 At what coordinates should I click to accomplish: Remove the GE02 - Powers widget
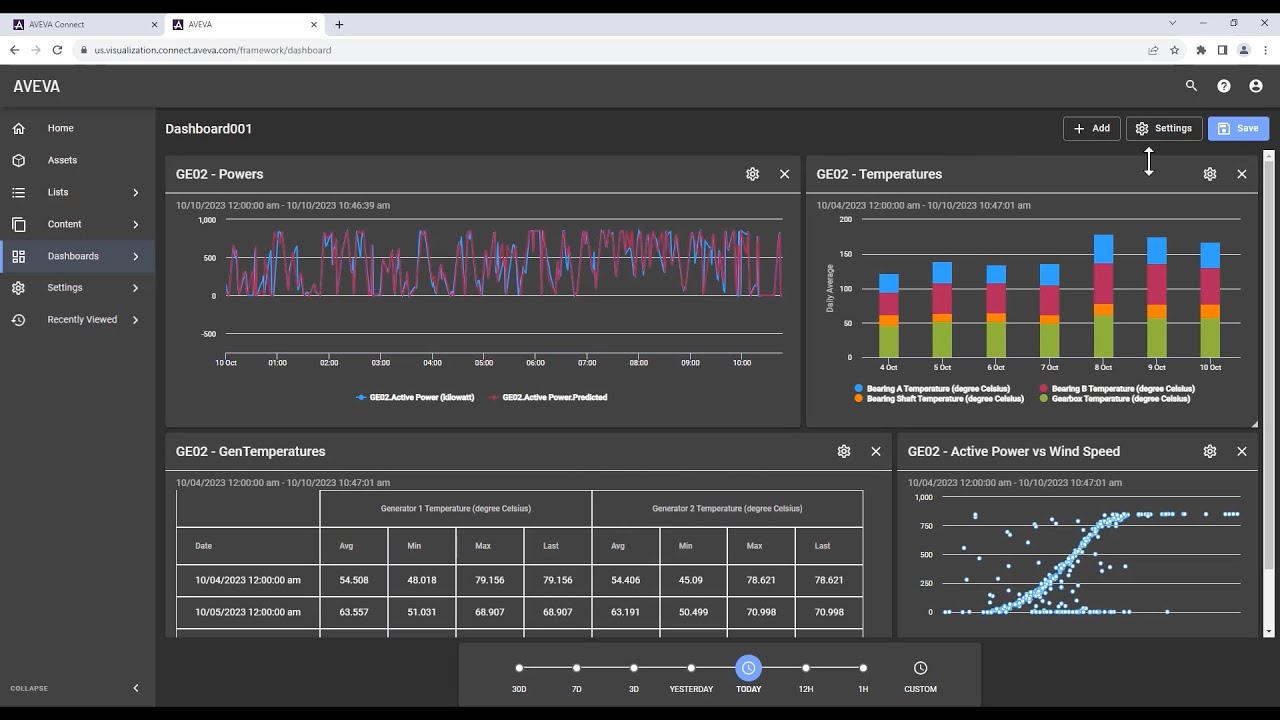(x=784, y=174)
